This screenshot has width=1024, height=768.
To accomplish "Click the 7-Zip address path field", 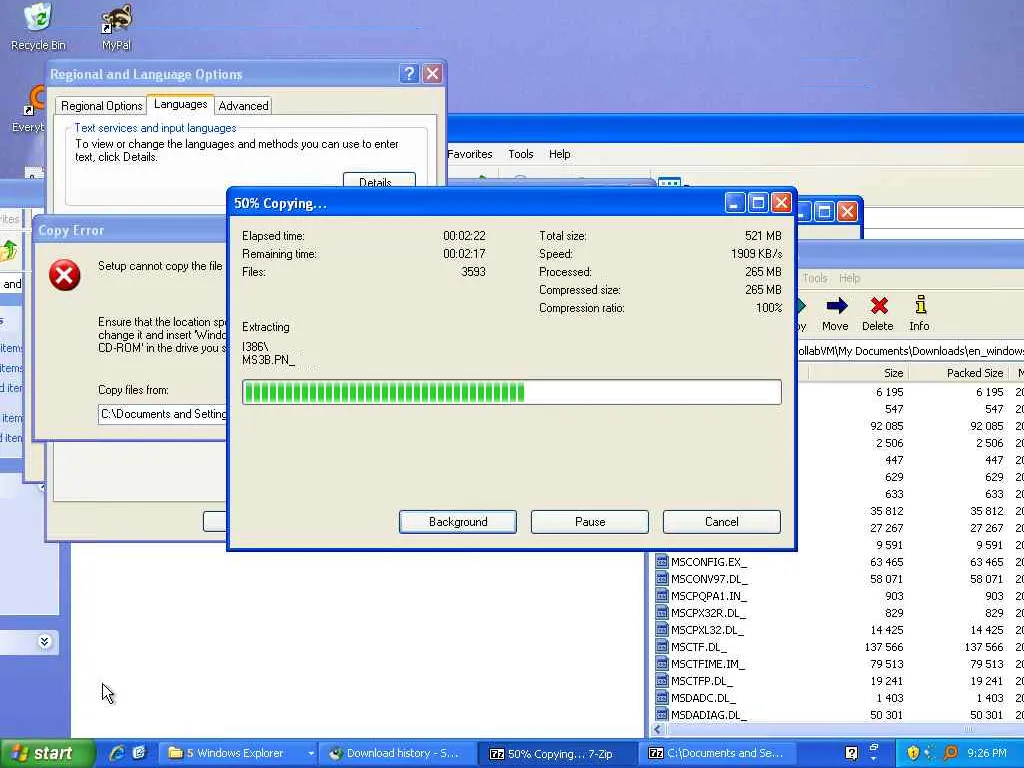I will [910, 351].
